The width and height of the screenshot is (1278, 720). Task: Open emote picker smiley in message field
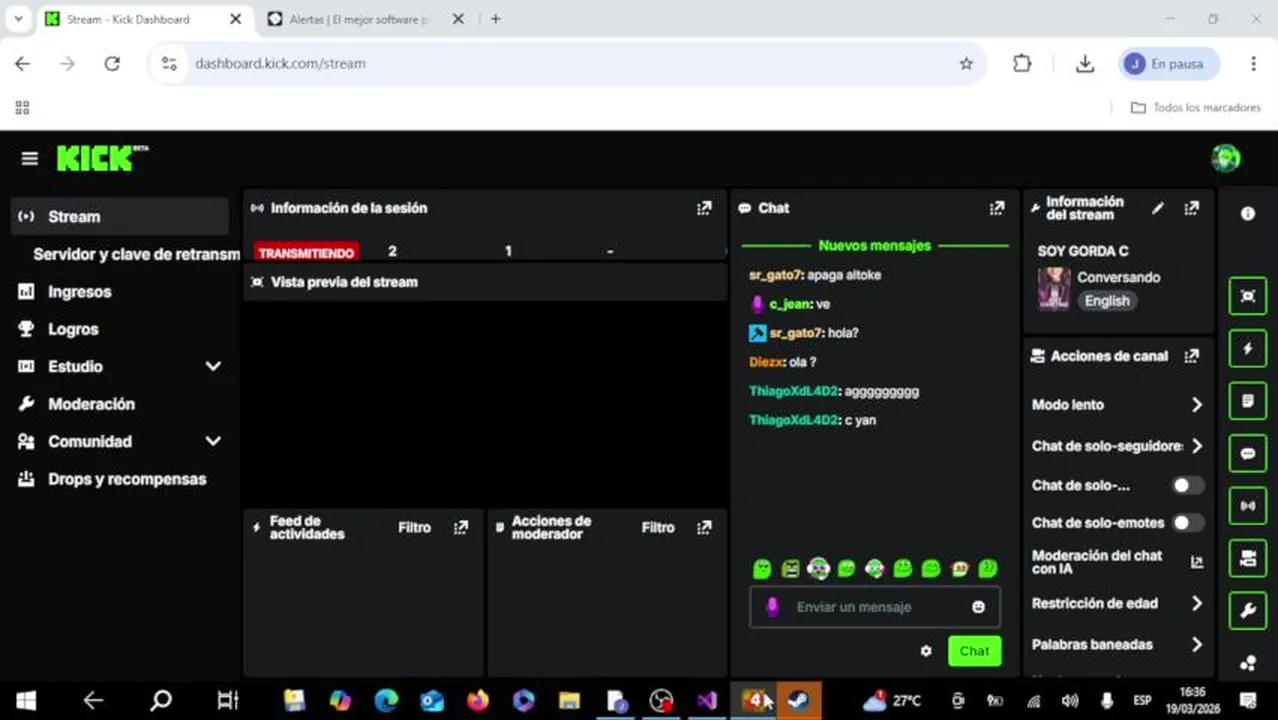pos(978,607)
